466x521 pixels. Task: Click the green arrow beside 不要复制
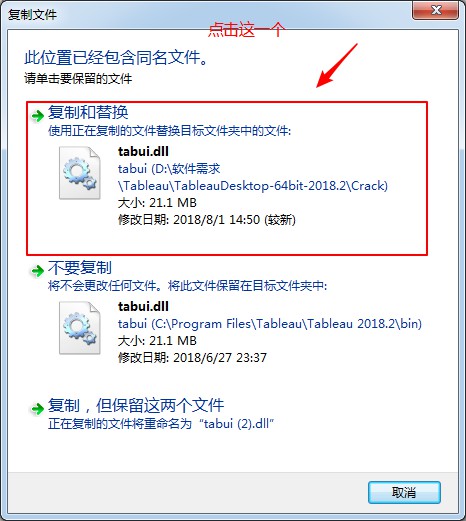[x=37, y=271]
